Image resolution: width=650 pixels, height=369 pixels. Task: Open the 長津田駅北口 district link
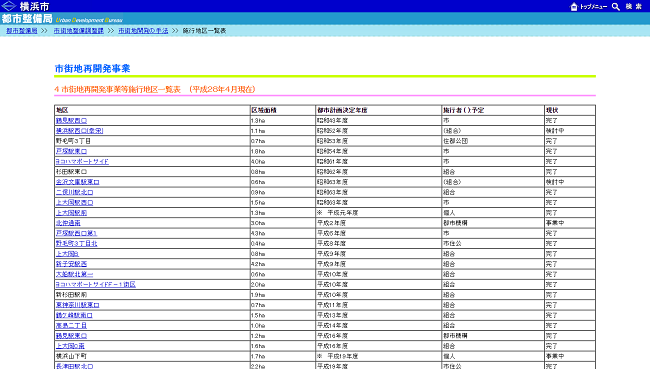75,366
